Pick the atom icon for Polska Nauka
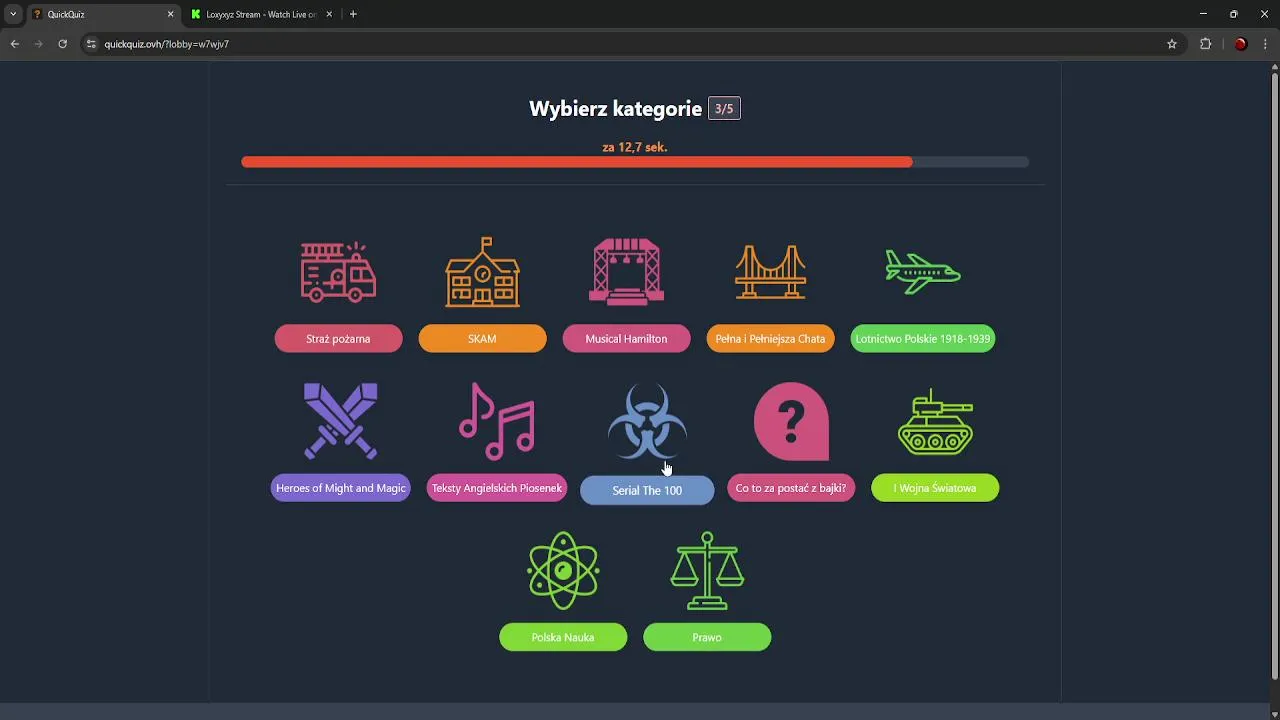The height and width of the screenshot is (720, 1280). click(563, 570)
